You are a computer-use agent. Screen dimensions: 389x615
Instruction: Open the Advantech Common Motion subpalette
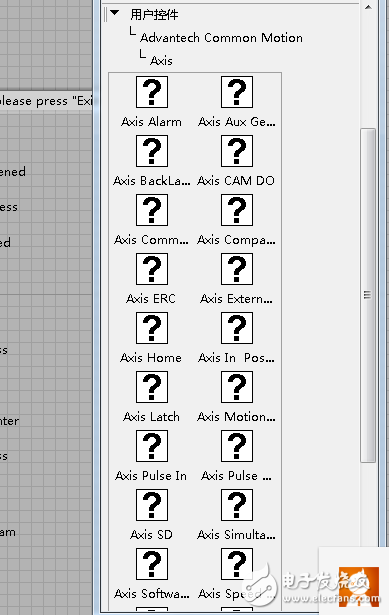coord(221,38)
